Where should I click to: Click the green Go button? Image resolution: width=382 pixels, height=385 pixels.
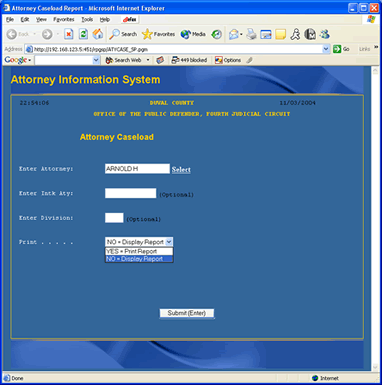click(x=341, y=49)
